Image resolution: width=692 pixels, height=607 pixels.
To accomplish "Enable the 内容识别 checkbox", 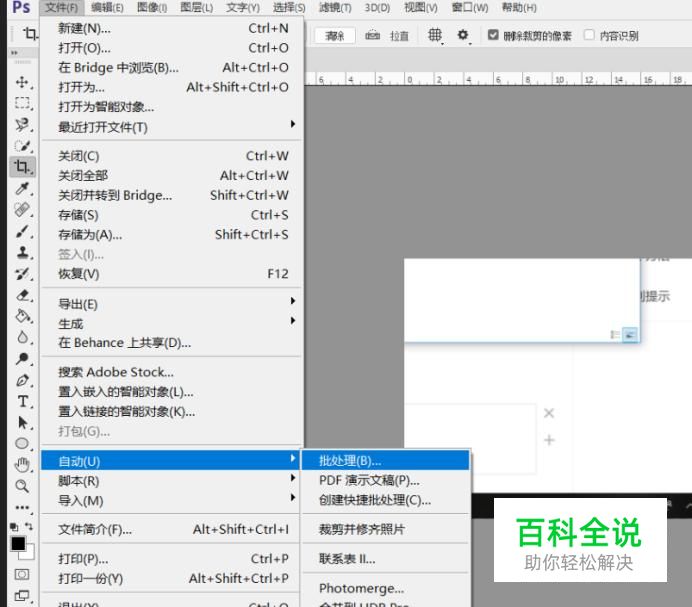I will [x=589, y=34].
